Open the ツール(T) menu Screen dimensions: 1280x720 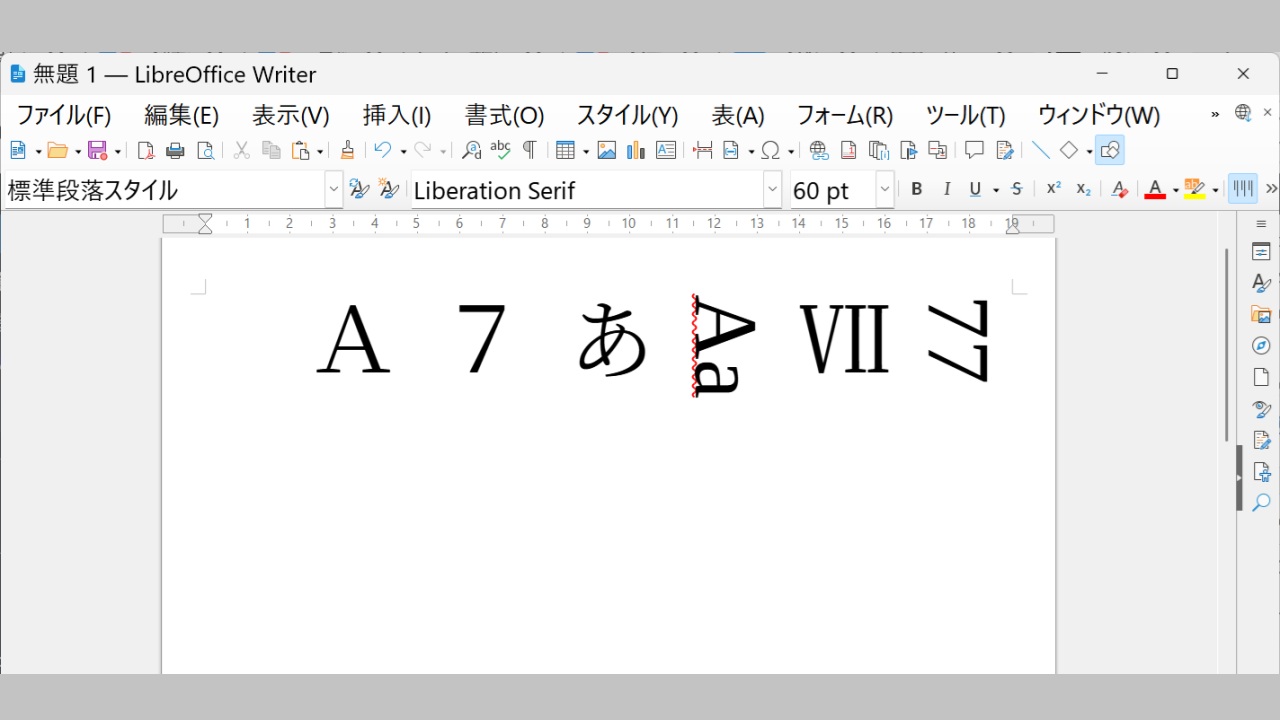pos(963,115)
